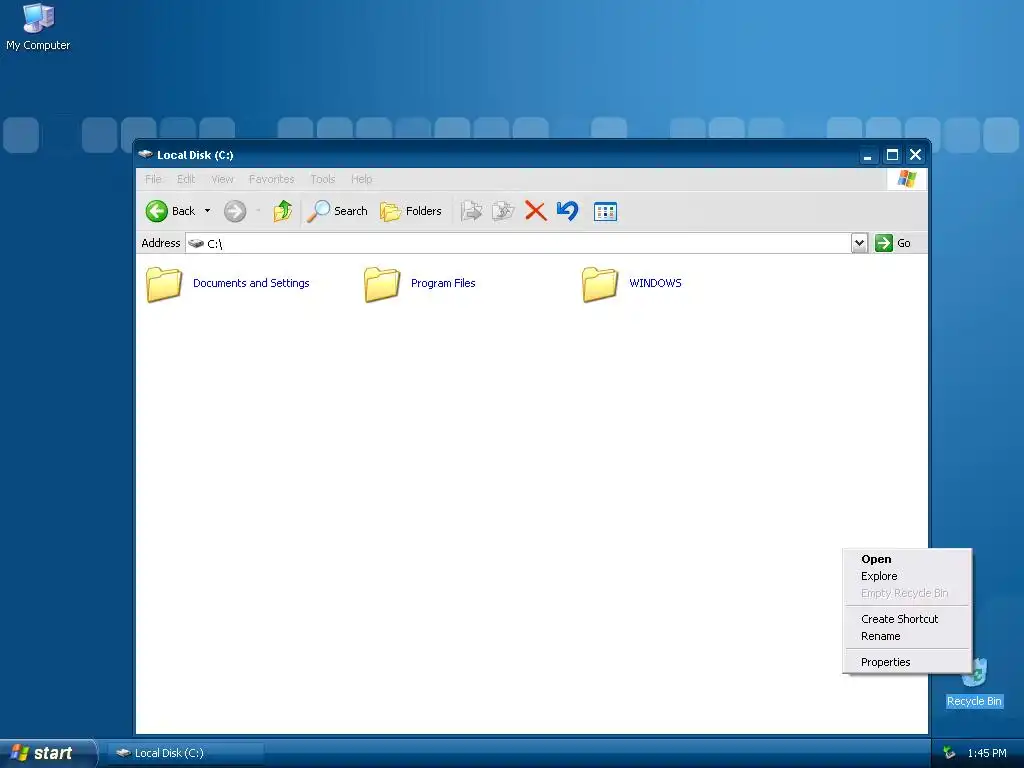The width and height of the screenshot is (1024, 768).
Task: Choose Properties in the context menu
Action: click(x=907, y=662)
